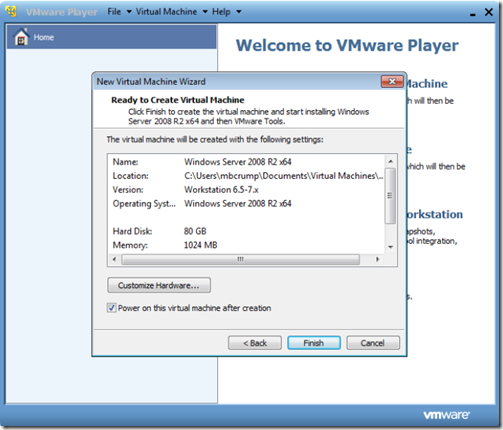Click the Welcome to VMware Player heading
Screen dimensions: 503x430
tap(347, 46)
